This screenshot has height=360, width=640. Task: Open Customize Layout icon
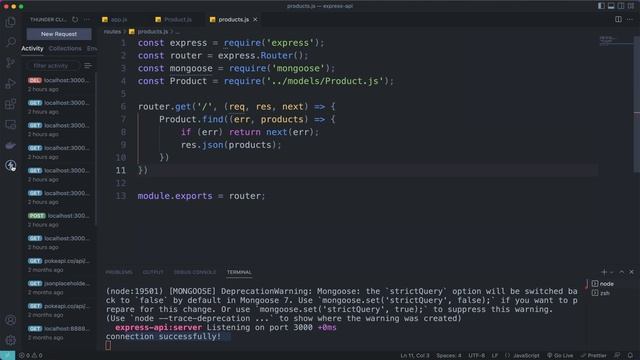click(x=631, y=6)
